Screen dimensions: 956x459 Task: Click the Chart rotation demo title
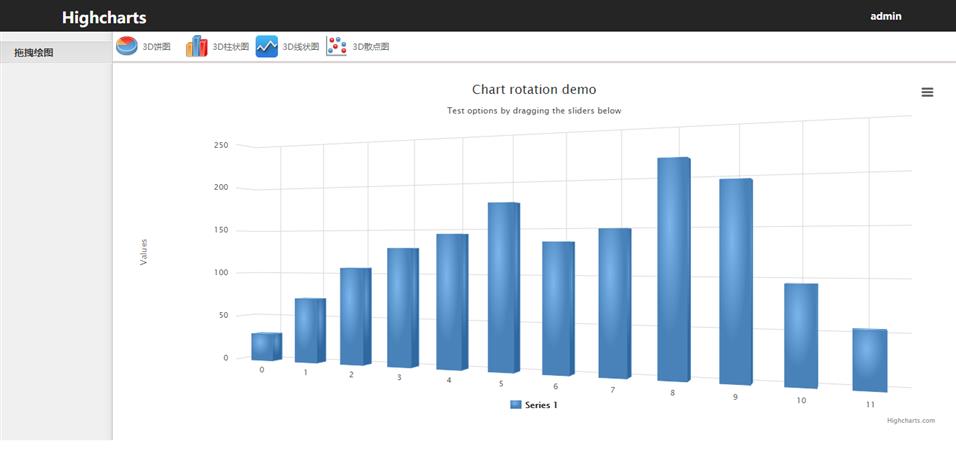pyautogui.click(x=534, y=90)
